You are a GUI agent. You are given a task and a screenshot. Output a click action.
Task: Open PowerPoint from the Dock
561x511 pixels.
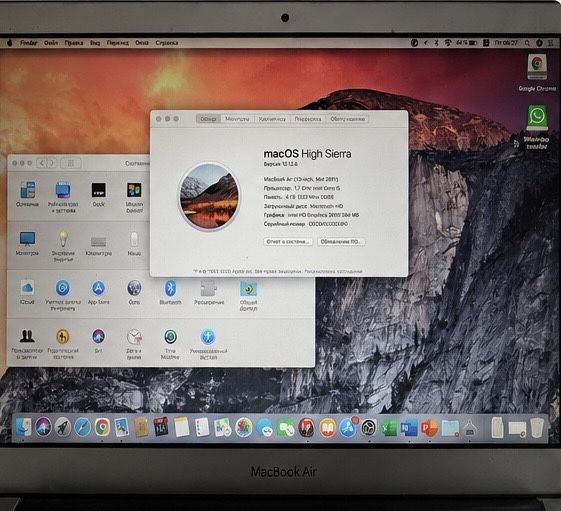pos(429,427)
